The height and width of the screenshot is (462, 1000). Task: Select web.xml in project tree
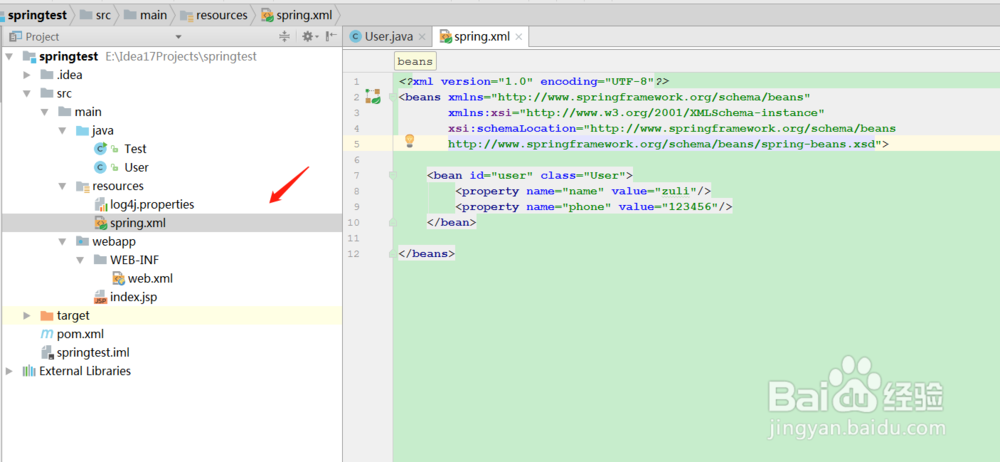point(151,278)
